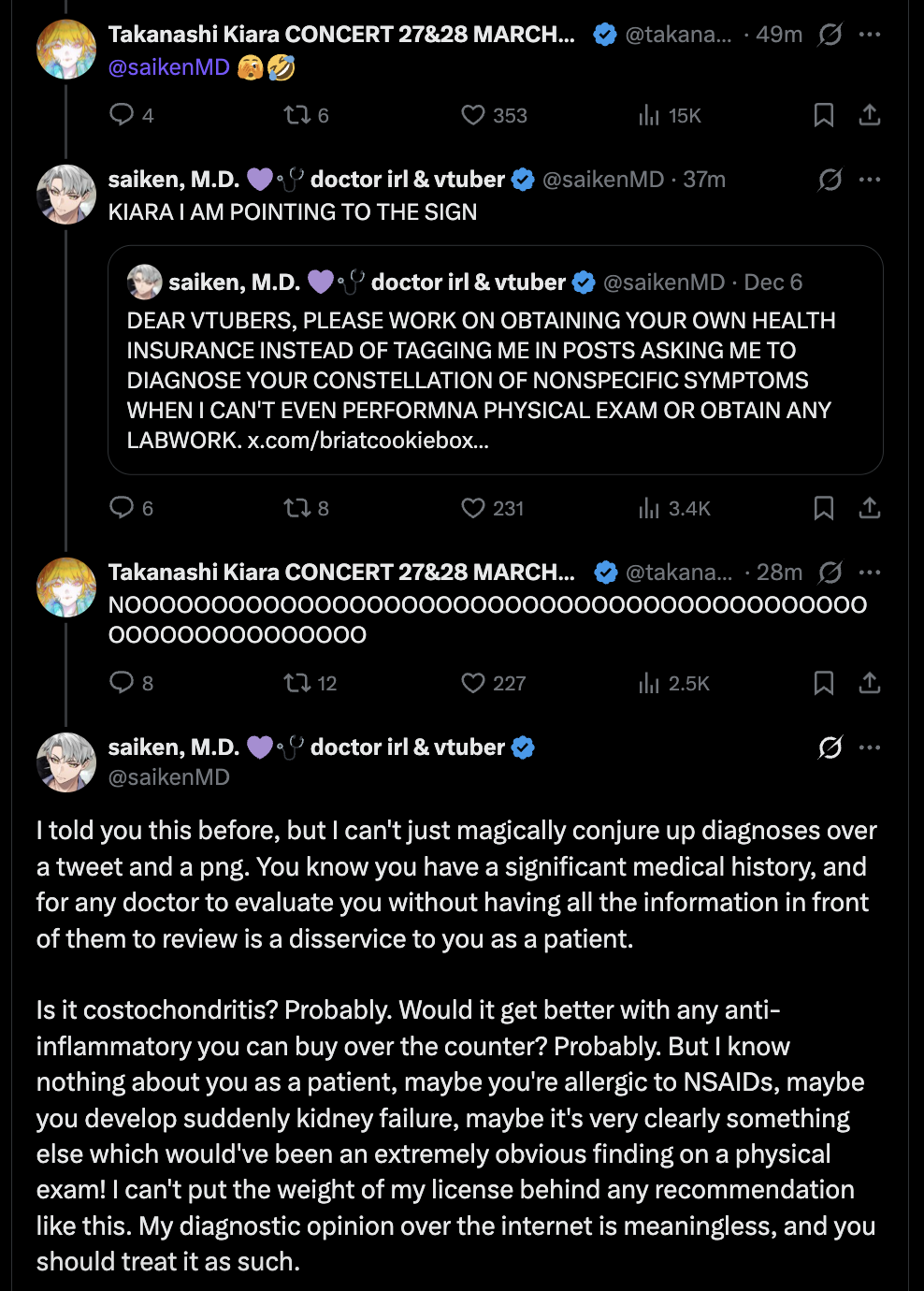Open replies on the NOOOO tweet

[x=122, y=683]
